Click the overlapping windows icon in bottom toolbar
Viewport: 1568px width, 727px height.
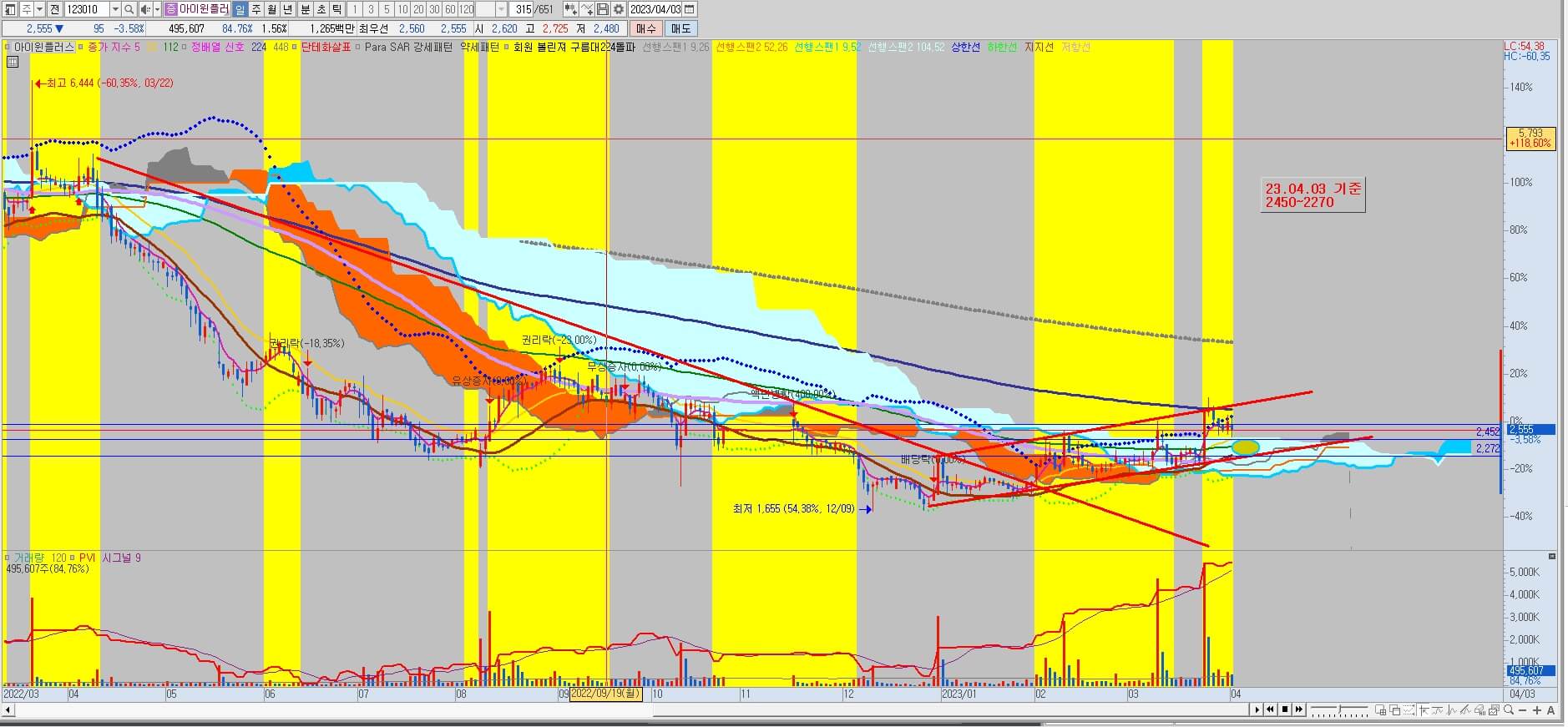tap(1395, 710)
